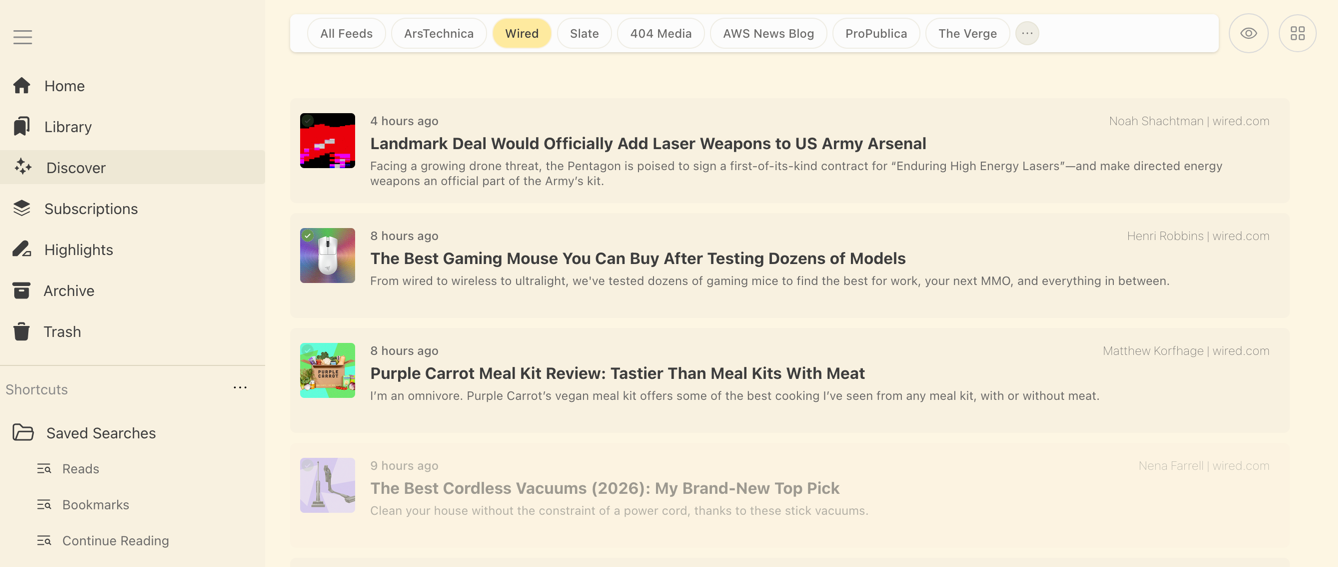Screen dimensions: 1338x567
Task: Show more feeds via ellipsis button
Action: coord(1027,33)
